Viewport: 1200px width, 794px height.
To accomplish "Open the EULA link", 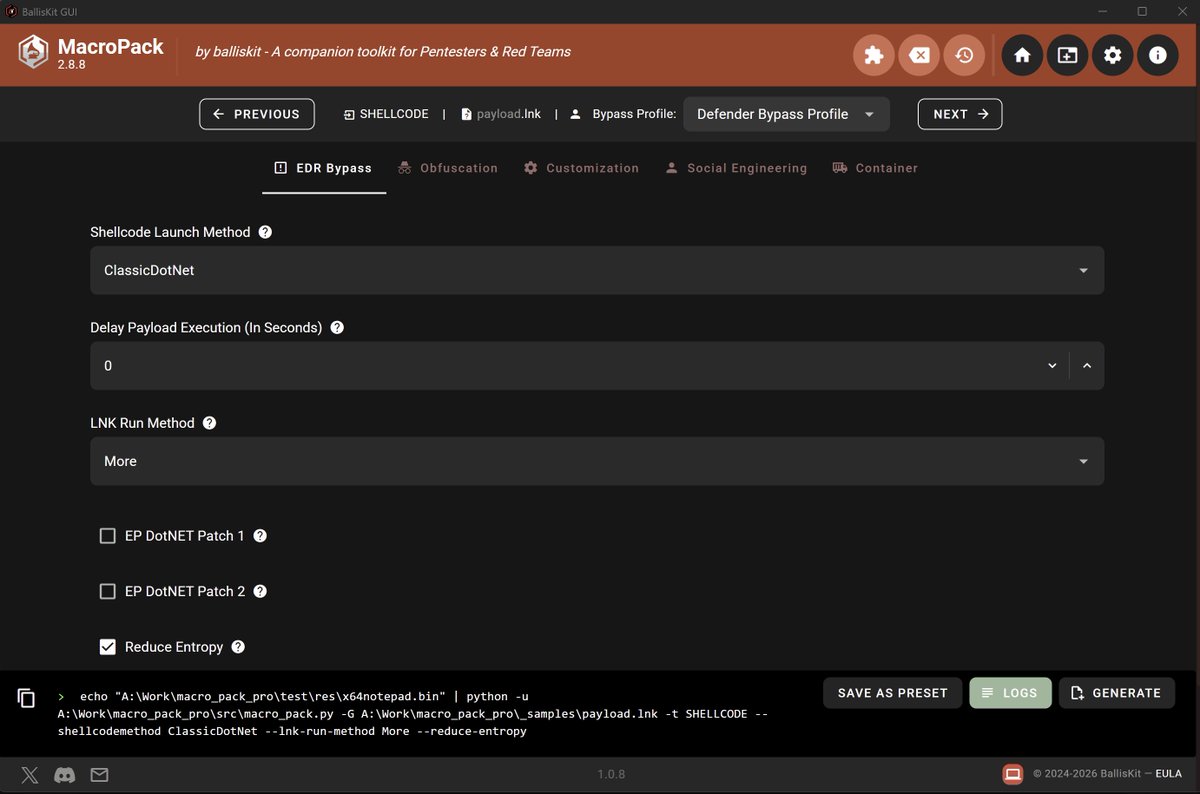I will [x=1169, y=774].
